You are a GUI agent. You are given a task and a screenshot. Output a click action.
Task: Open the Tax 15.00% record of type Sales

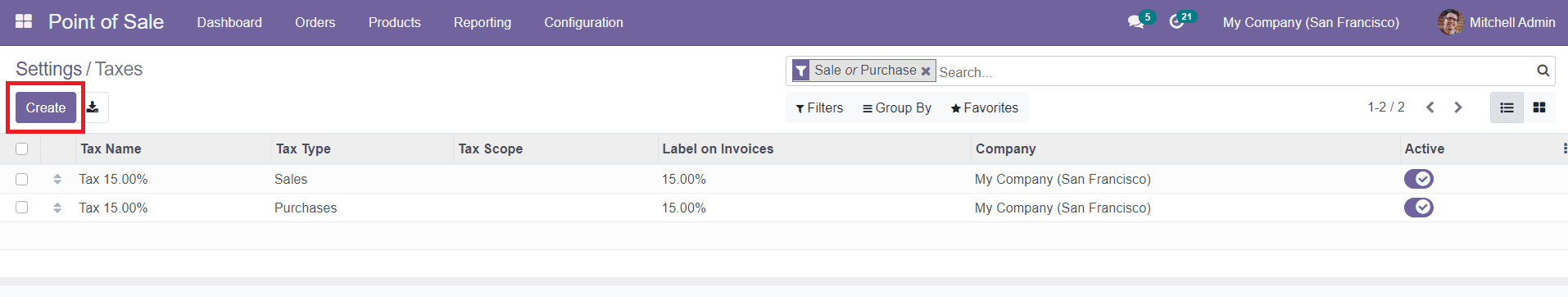point(113,179)
